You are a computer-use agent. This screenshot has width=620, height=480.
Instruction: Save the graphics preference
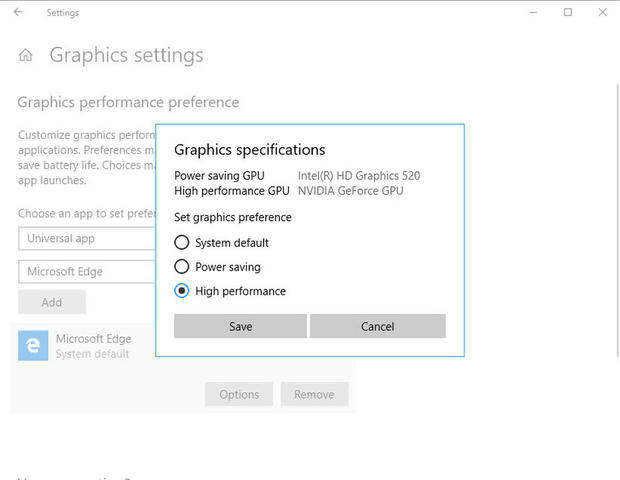click(x=240, y=326)
